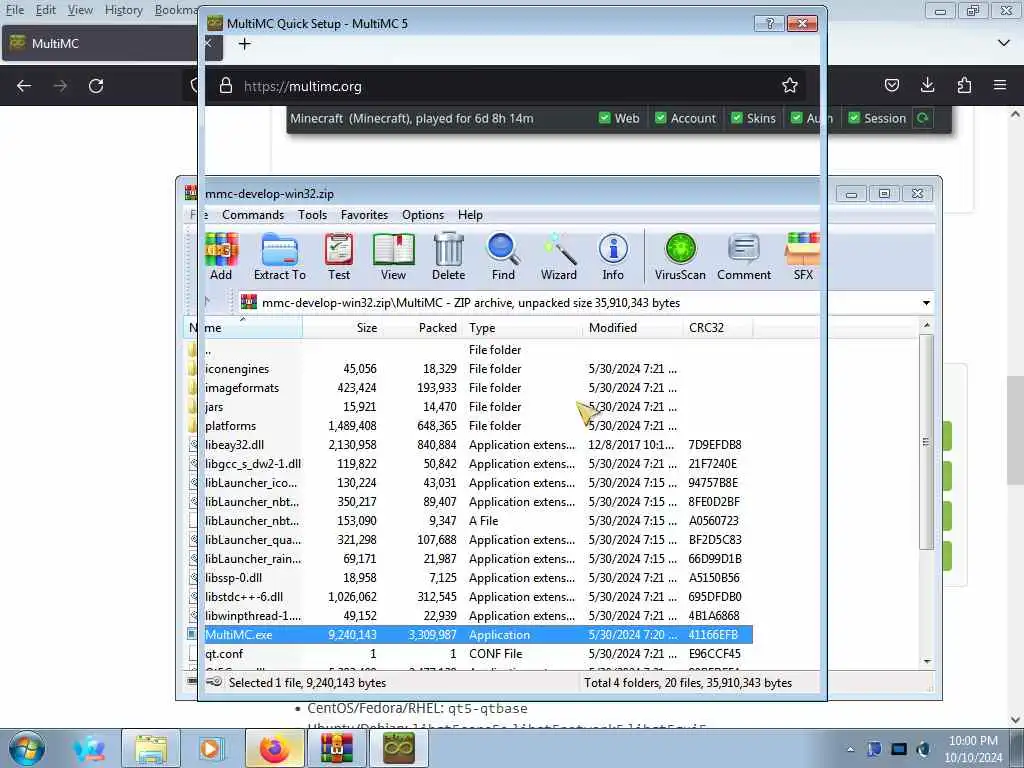
Task: Sort file list by Packed column
Action: coord(423,328)
